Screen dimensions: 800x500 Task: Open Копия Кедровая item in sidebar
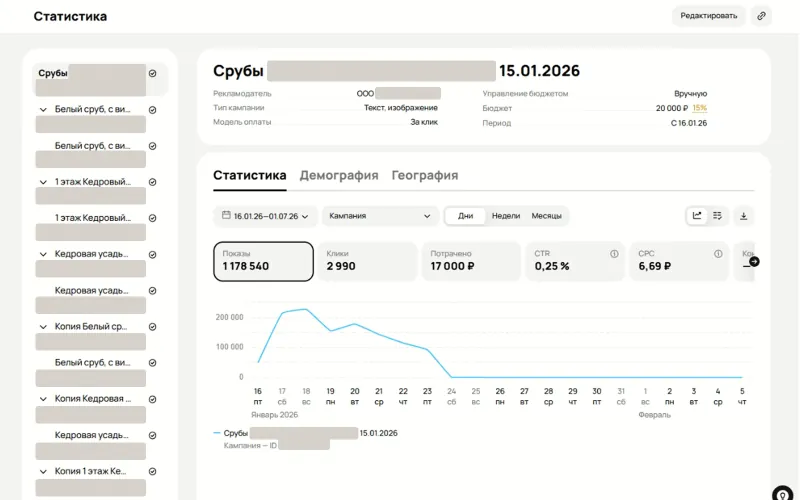tap(93, 399)
